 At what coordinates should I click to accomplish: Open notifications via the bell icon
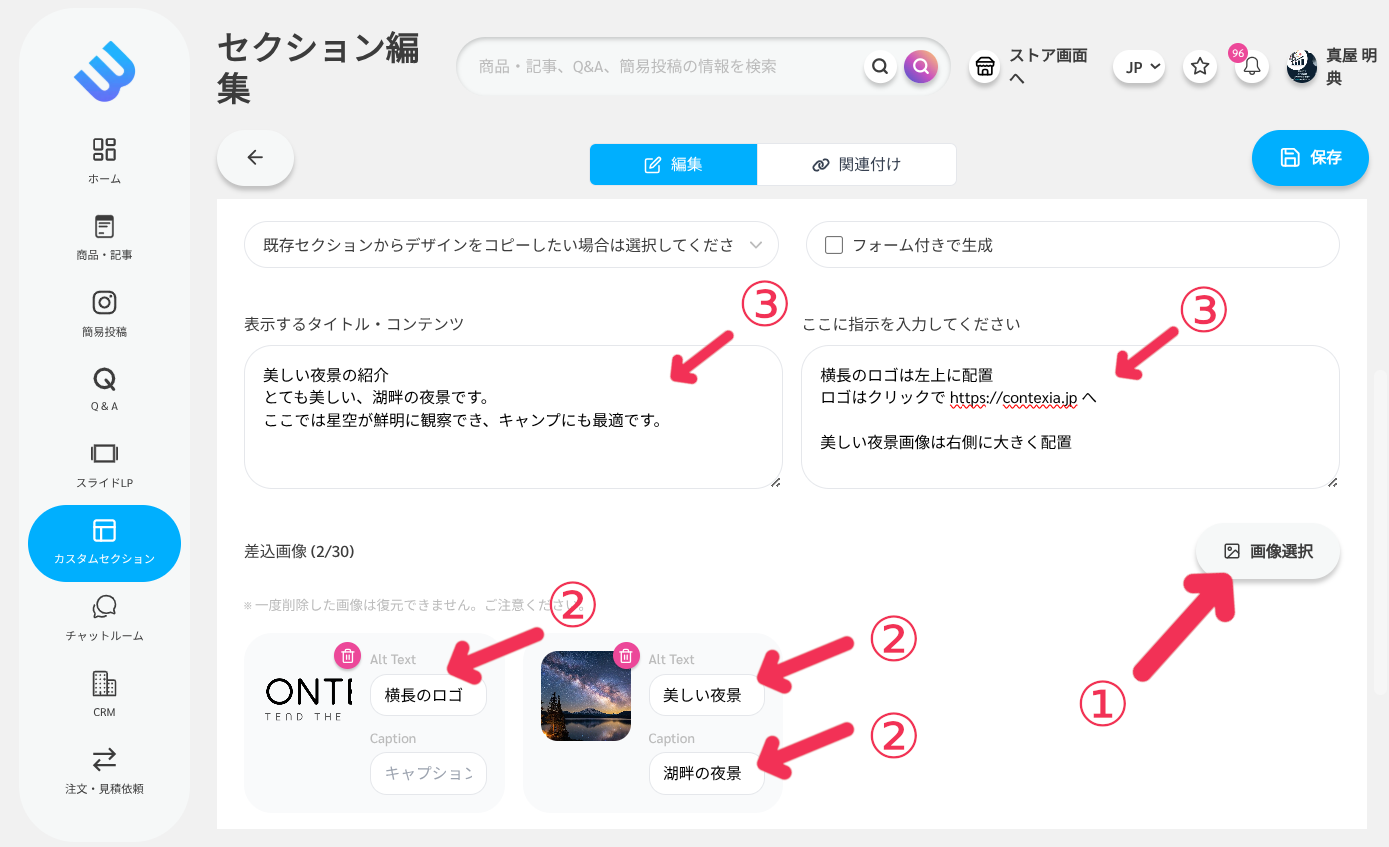1249,65
